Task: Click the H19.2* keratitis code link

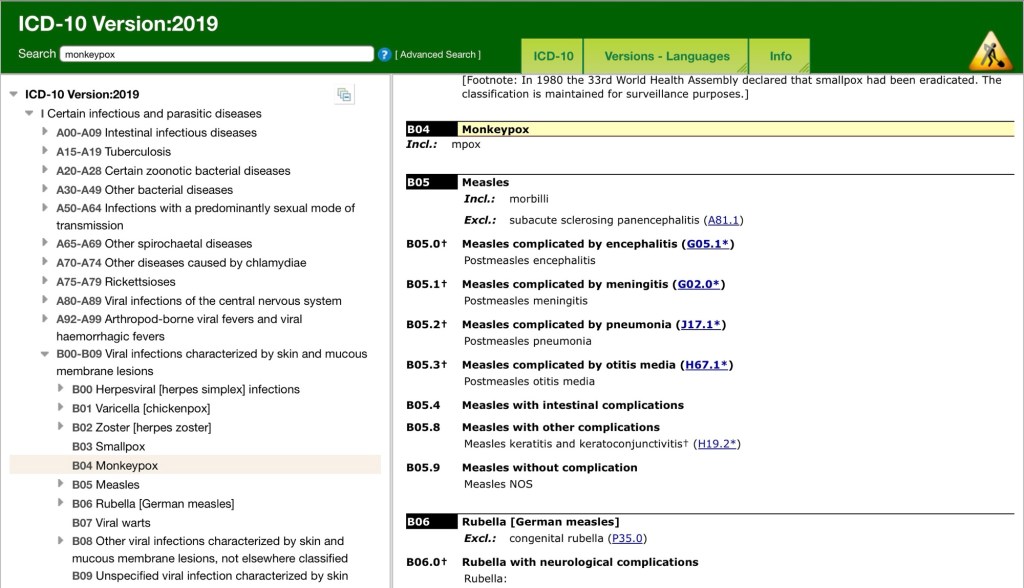Action: pyautogui.click(x=717, y=444)
